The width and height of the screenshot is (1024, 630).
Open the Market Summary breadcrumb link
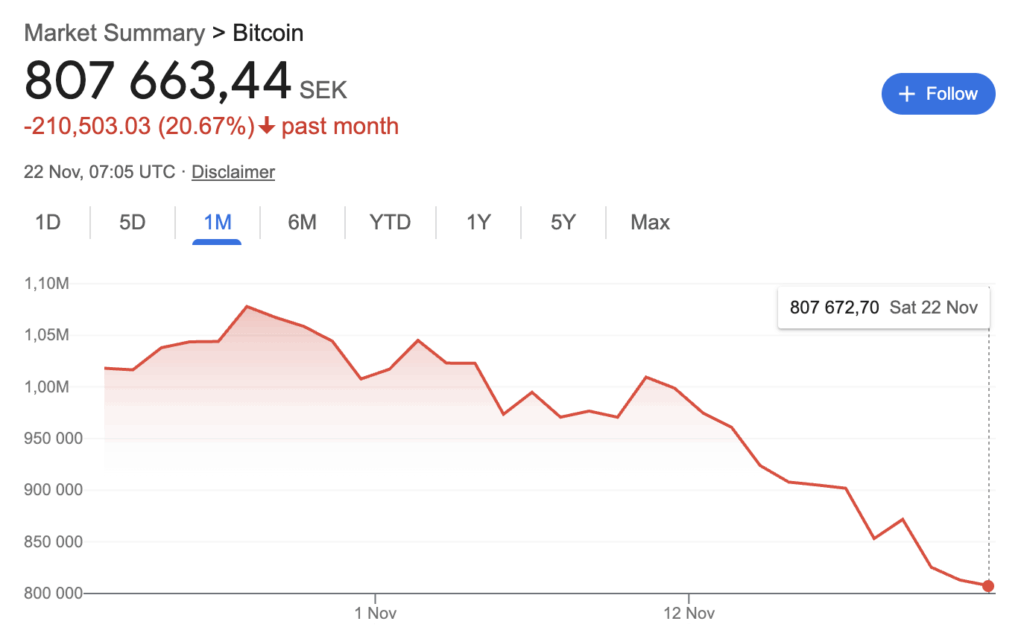coord(113,33)
